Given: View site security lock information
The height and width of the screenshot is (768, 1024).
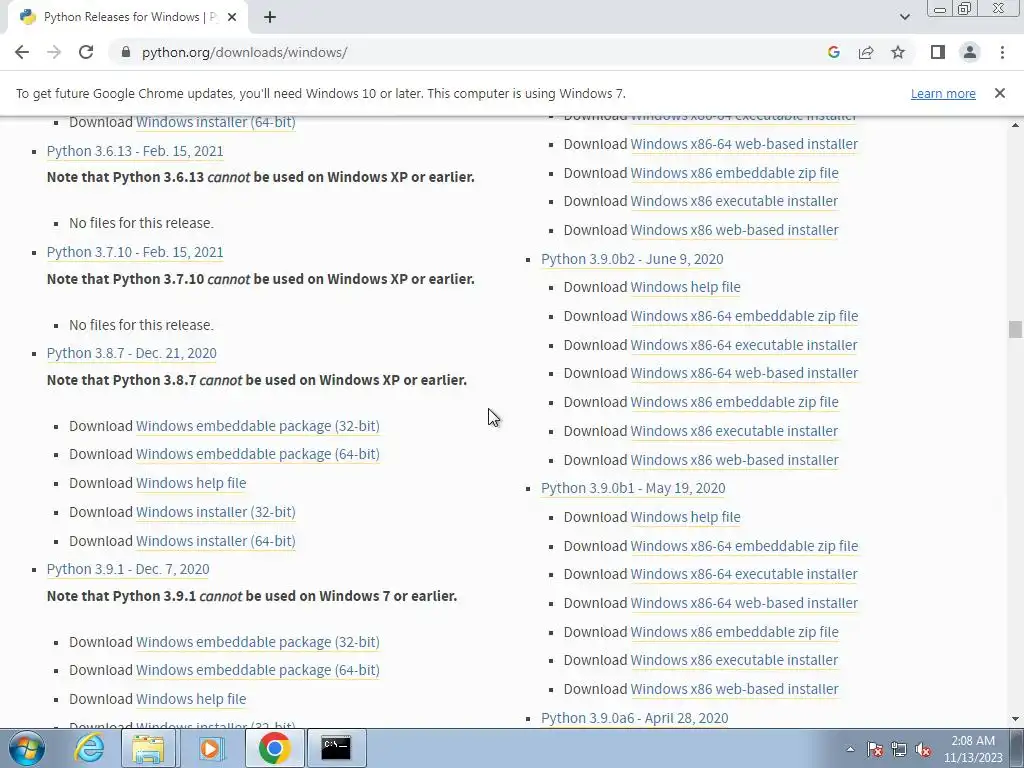Looking at the screenshot, I should pos(126,52).
